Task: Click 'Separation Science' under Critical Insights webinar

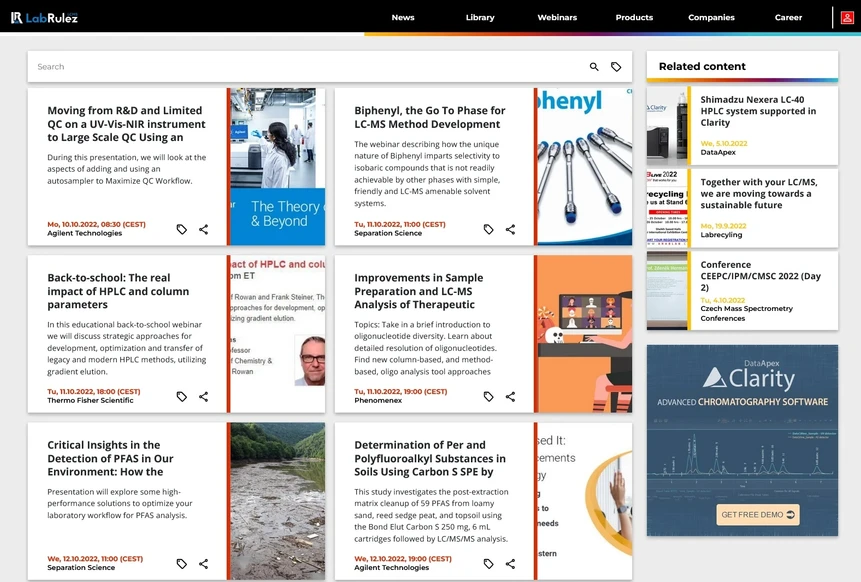Action: [x=81, y=568]
